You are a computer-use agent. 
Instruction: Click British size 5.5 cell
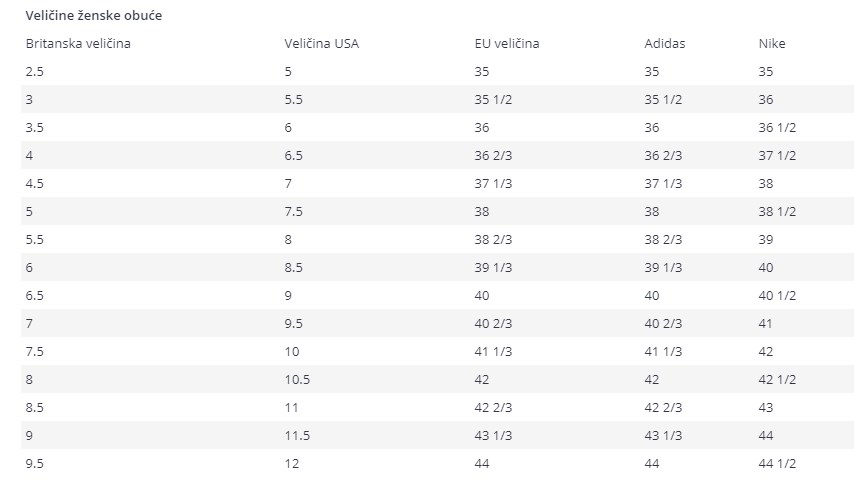click(34, 240)
